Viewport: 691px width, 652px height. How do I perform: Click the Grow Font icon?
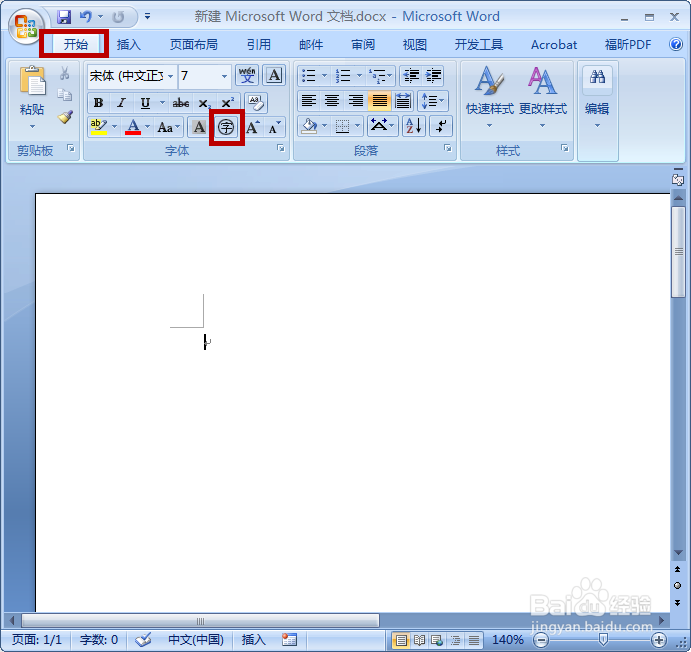(253, 127)
